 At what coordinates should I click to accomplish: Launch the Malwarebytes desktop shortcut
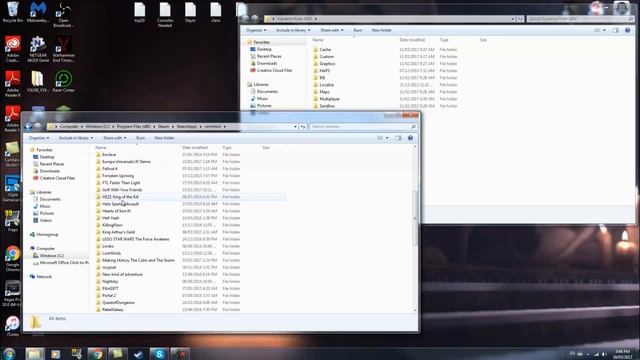pyautogui.click(x=38, y=12)
